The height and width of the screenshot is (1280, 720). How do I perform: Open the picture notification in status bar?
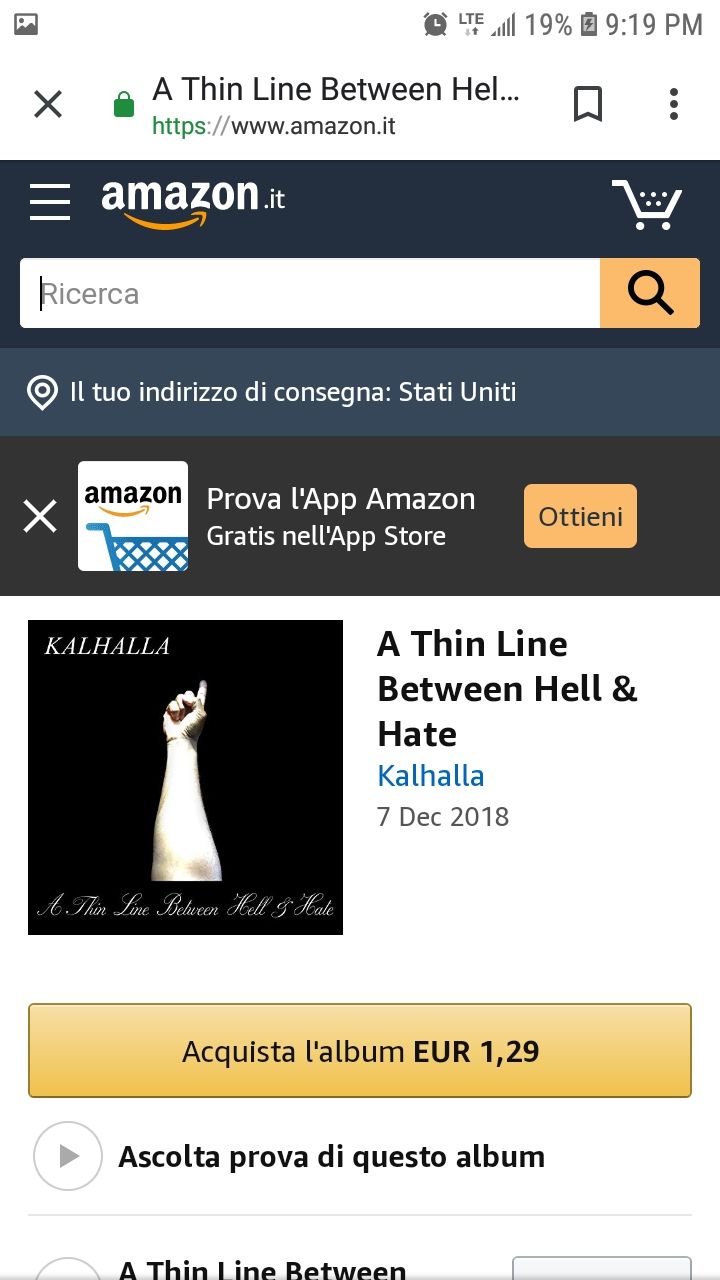(26, 24)
